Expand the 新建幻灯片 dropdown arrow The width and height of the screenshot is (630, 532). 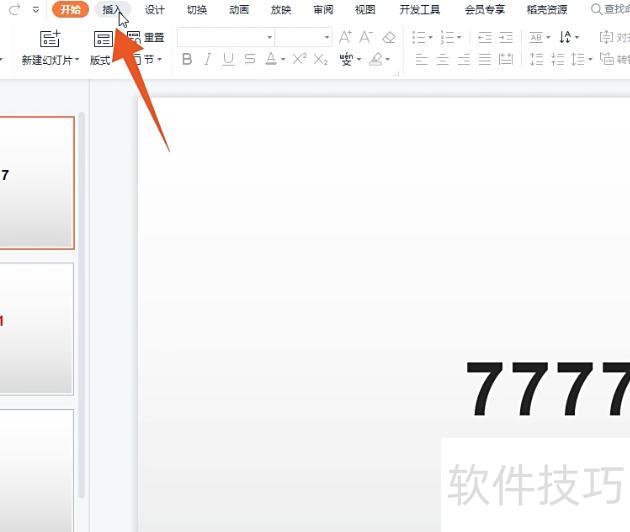77,60
